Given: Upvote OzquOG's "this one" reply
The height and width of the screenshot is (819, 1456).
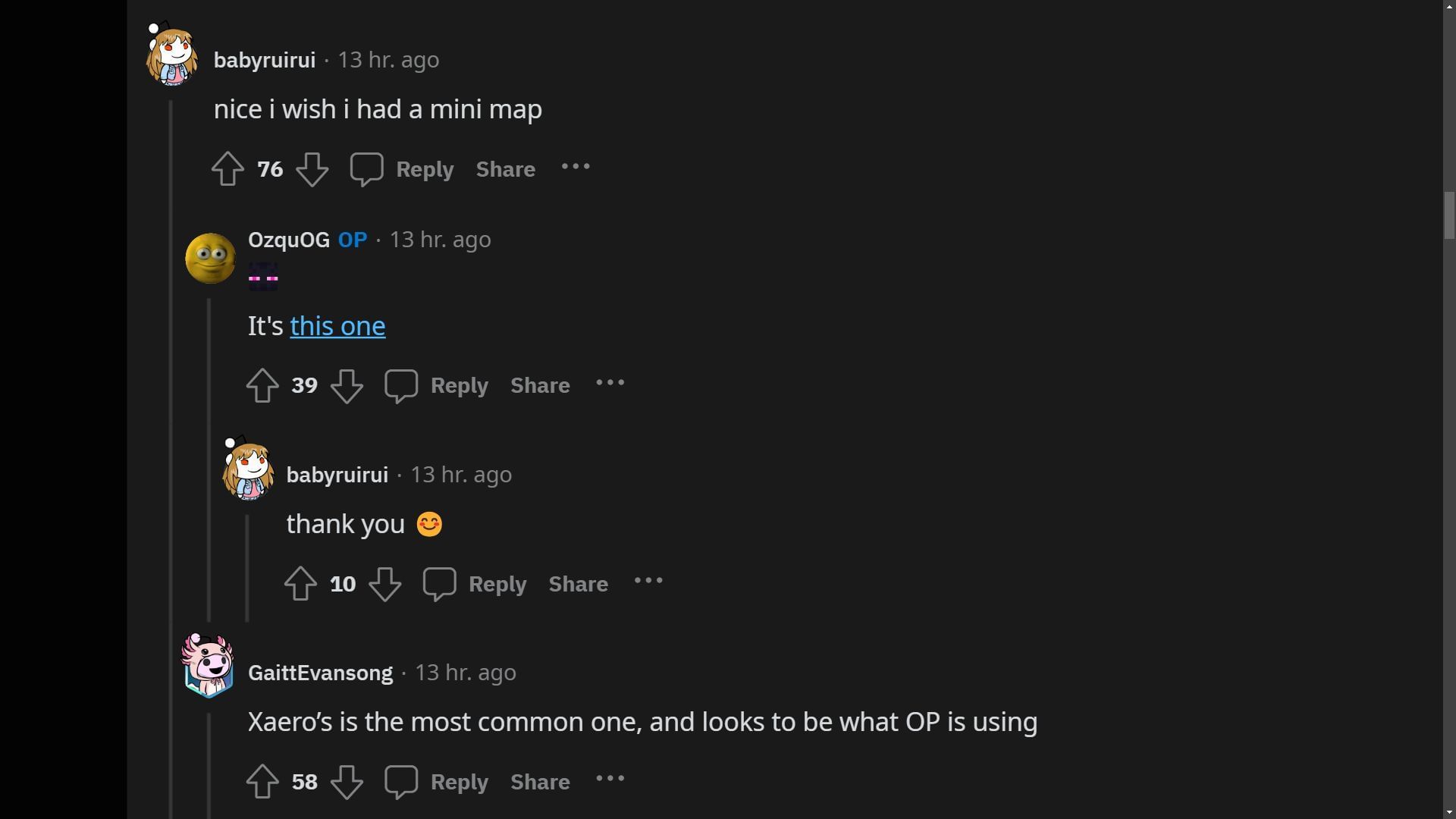Looking at the screenshot, I should click(x=262, y=385).
